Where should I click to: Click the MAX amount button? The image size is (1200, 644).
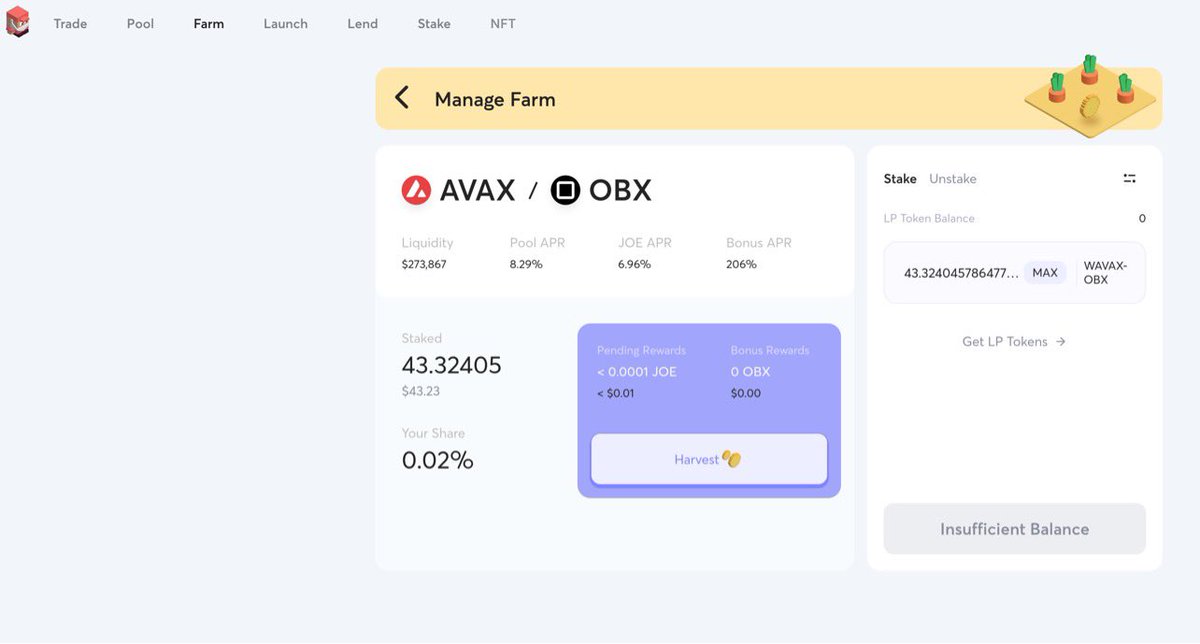[x=1045, y=273]
